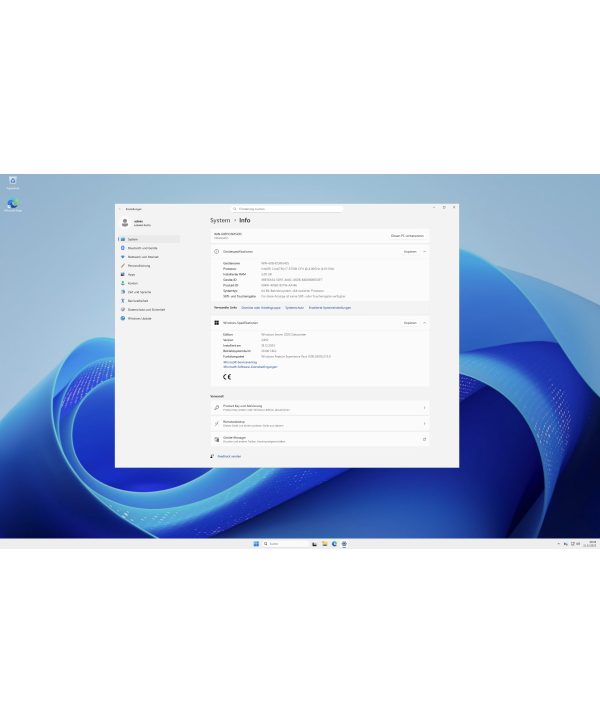Click the Windows Start button
The height and width of the screenshot is (723, 600).
[256, 544]
